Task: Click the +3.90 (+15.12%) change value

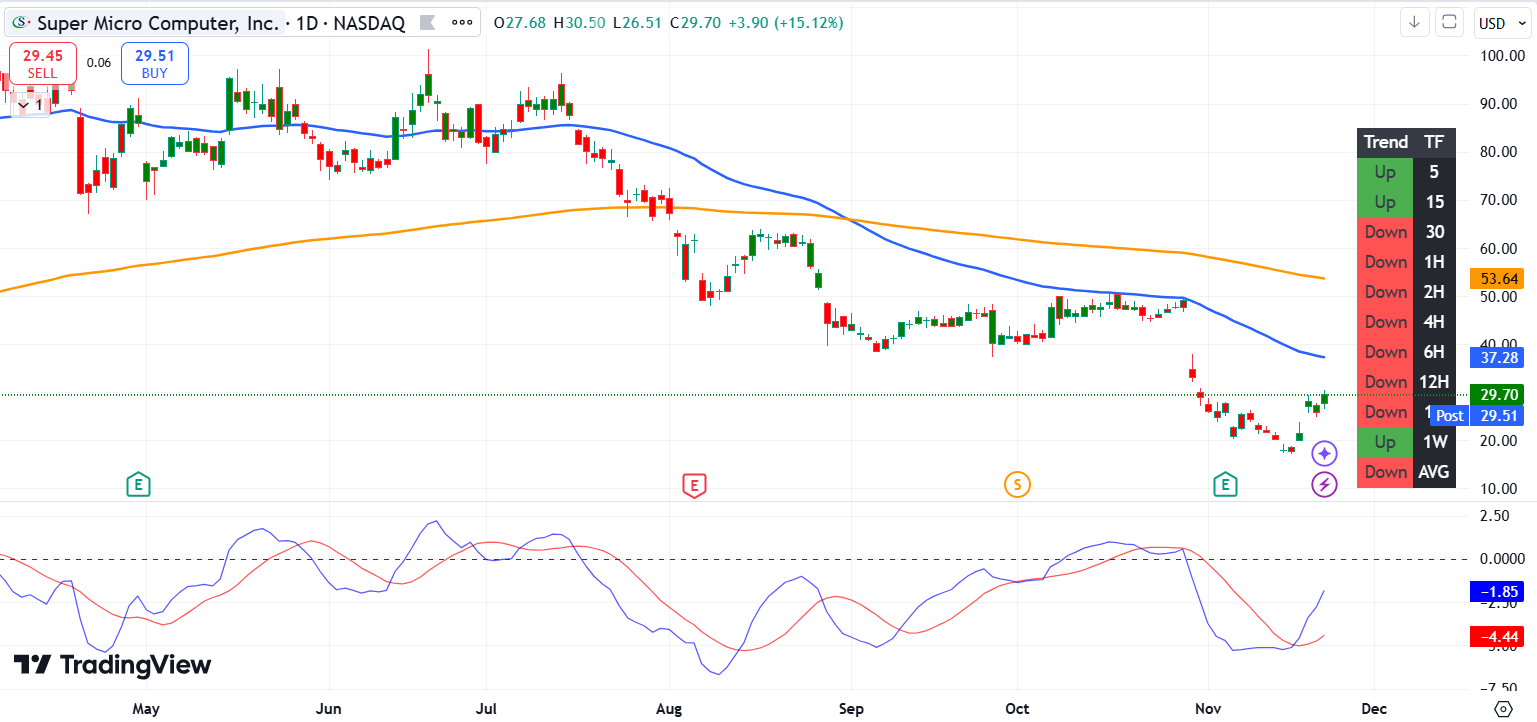Action: 786,23
